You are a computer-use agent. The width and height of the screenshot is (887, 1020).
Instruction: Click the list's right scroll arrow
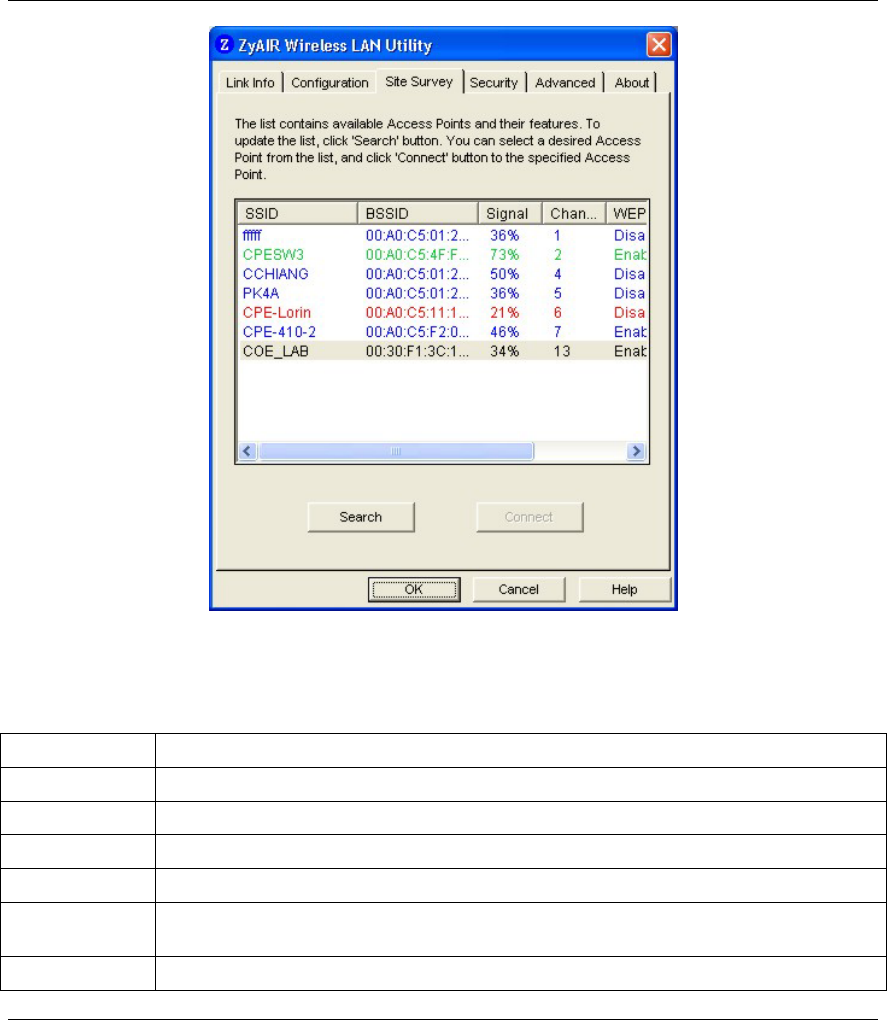[x=636, y=451]
